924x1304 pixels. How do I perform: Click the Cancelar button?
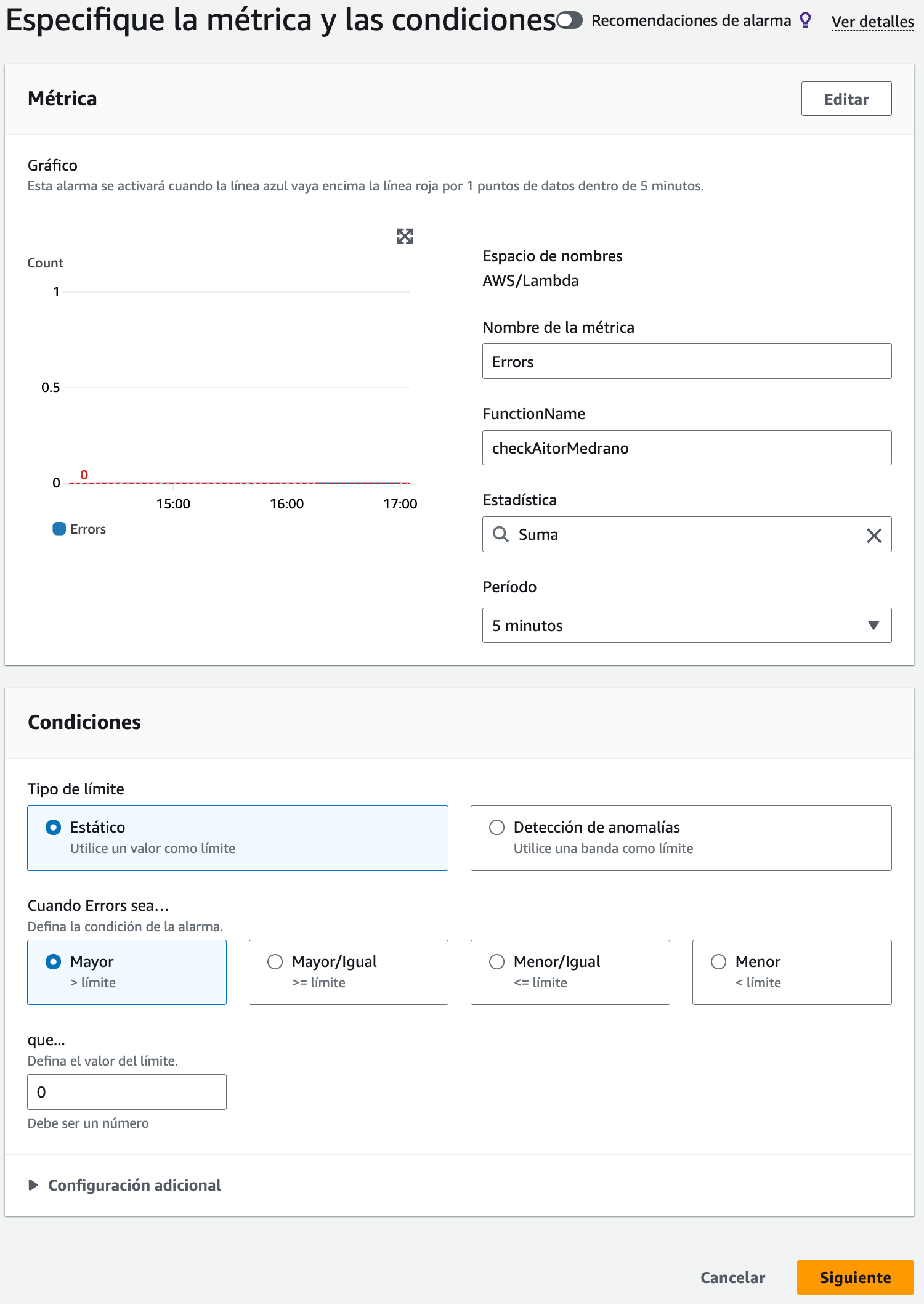tap(732, 1278)
